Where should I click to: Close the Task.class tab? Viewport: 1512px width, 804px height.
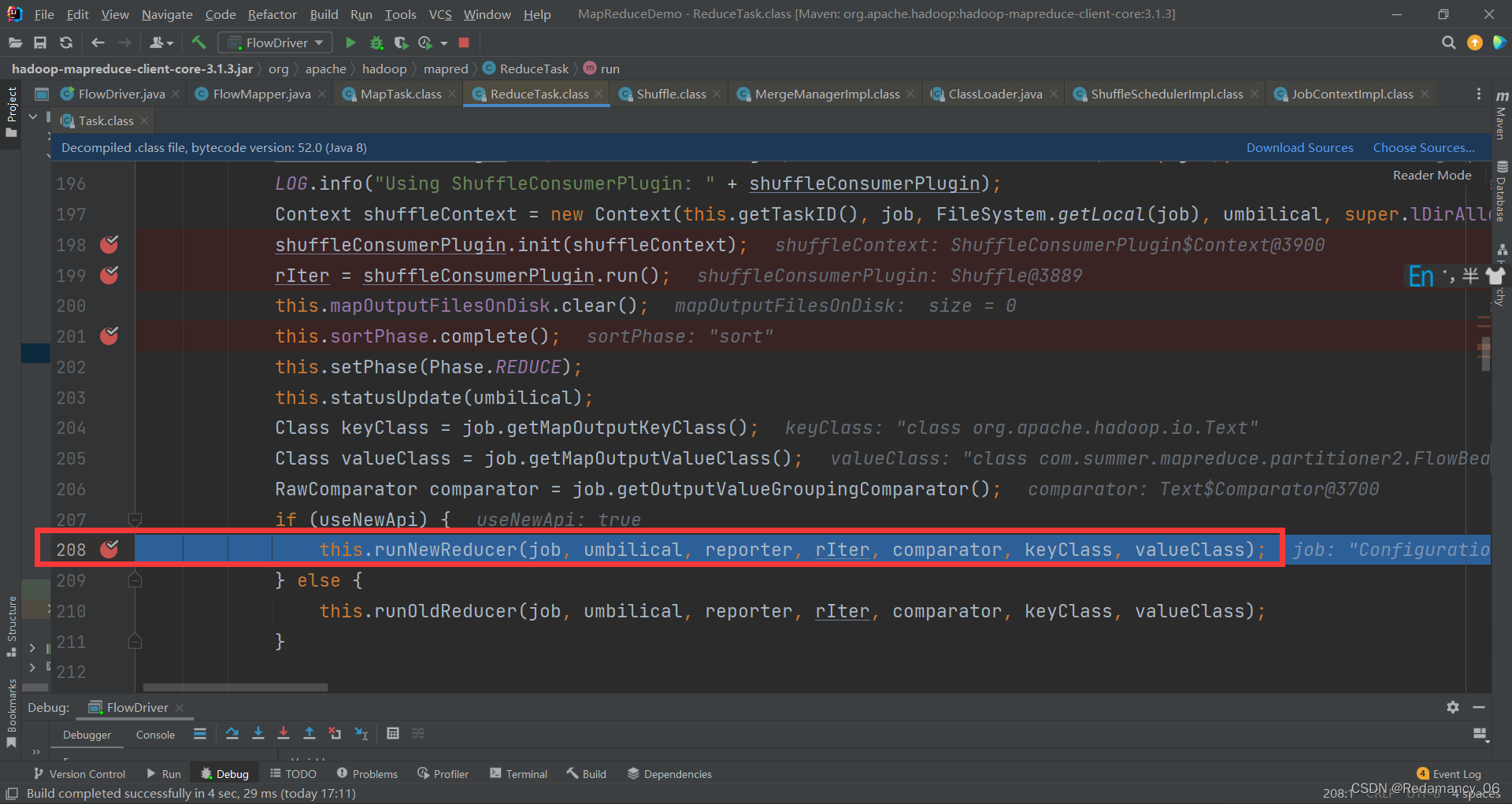[x=143, y=120]
